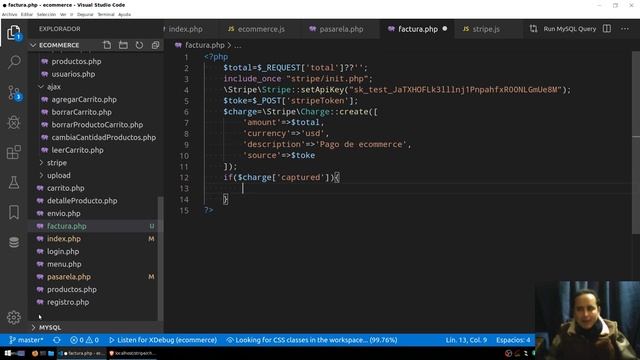
Task: Click errors and warnings count in status bar
Action: pos(84,340)
